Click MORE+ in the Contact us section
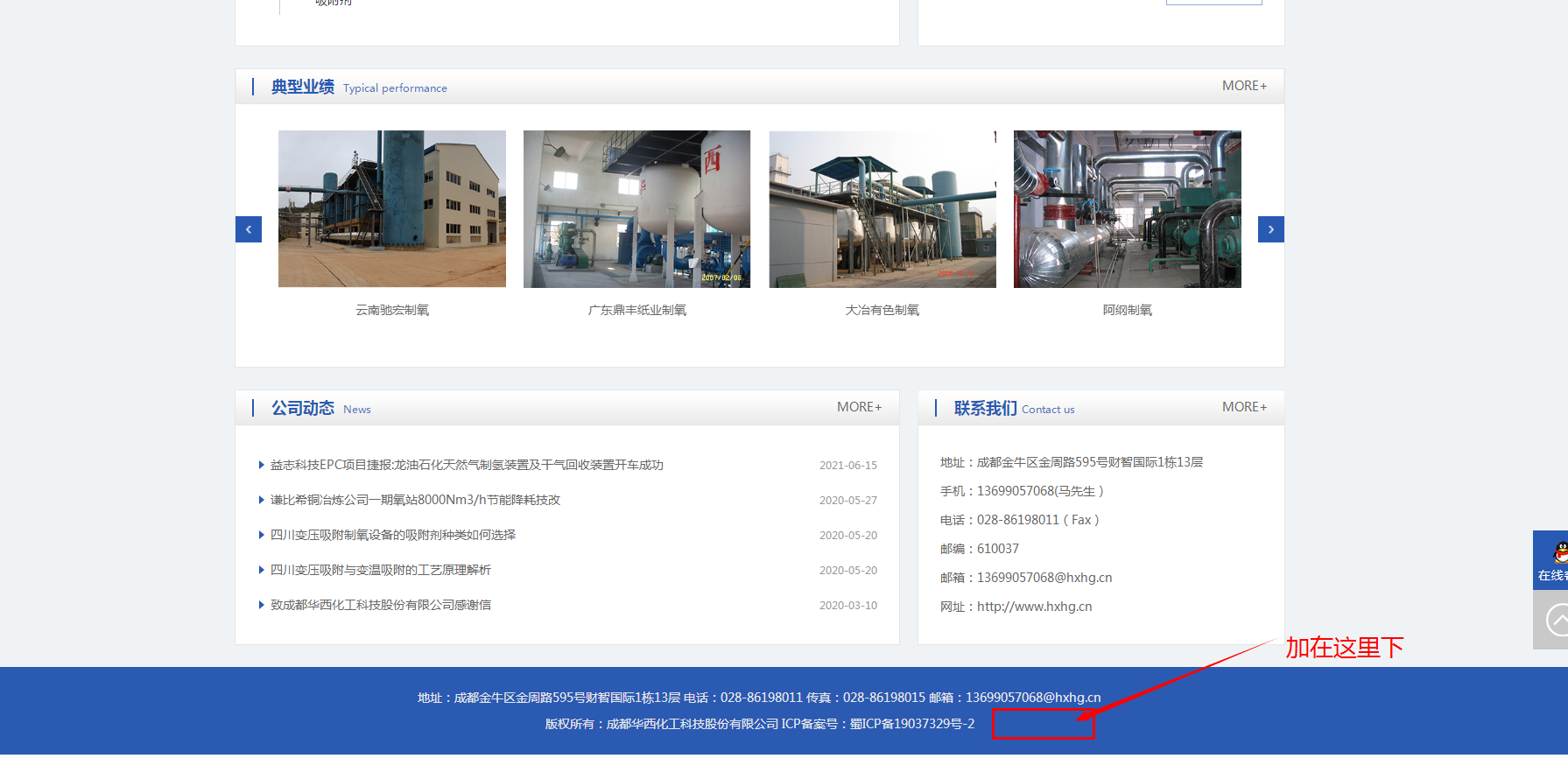1568x758 pixels. 1243,407
